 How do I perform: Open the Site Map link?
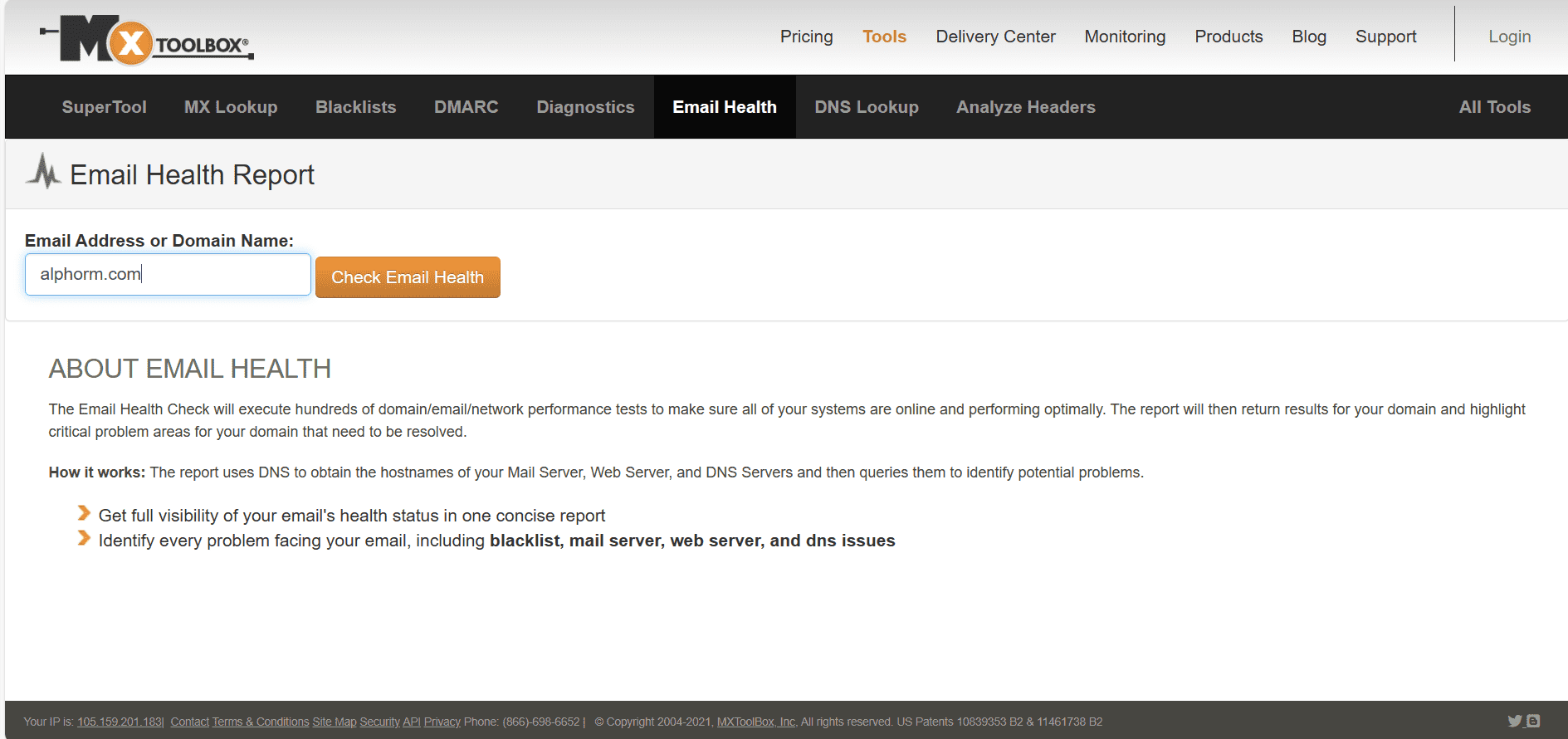(334, 722)
